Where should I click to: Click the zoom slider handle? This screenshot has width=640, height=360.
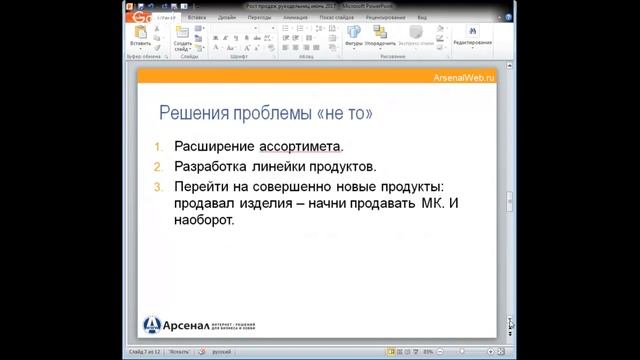point(462,351)
